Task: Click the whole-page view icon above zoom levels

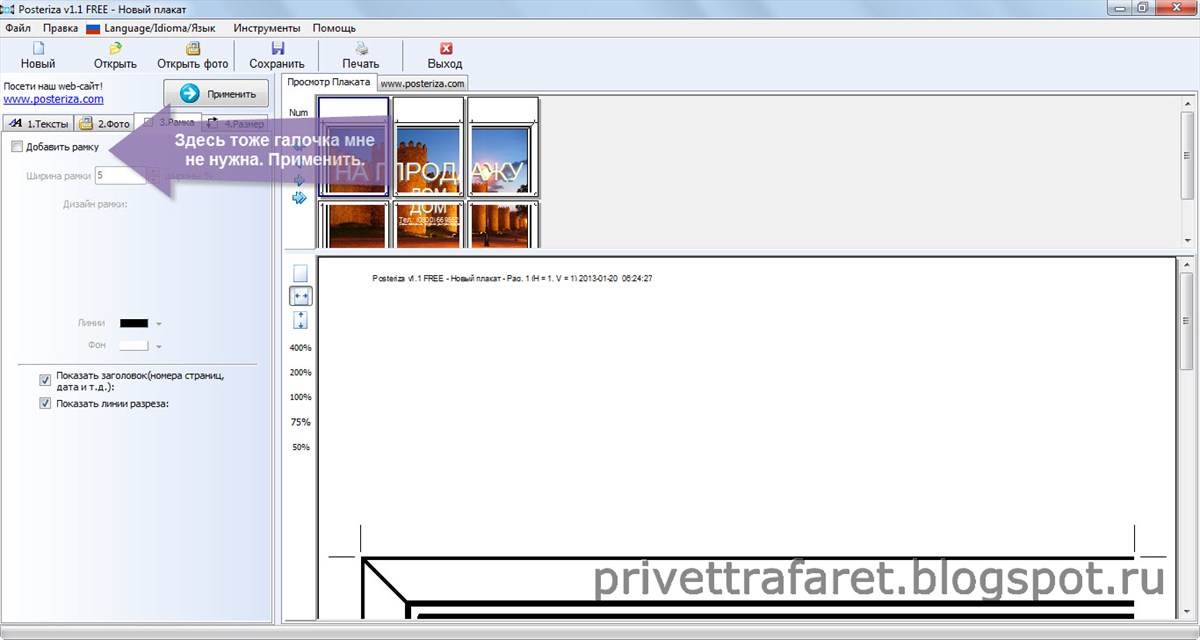Action: click(300, 273)
